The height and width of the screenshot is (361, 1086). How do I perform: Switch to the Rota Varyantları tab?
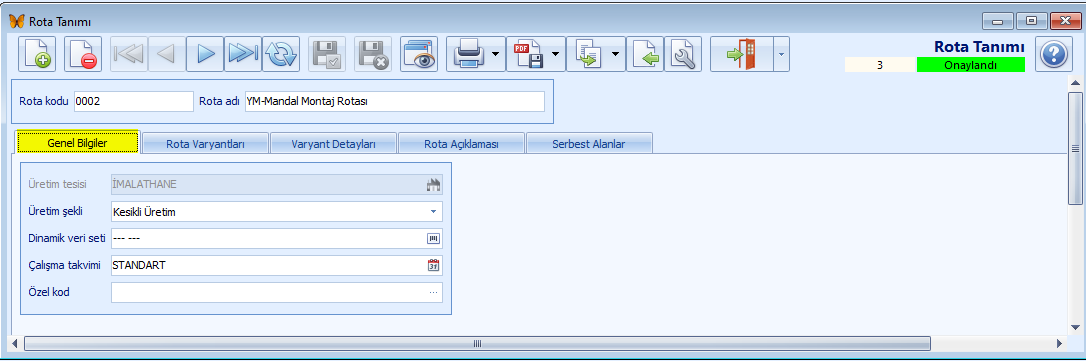[x=206, y=144]
